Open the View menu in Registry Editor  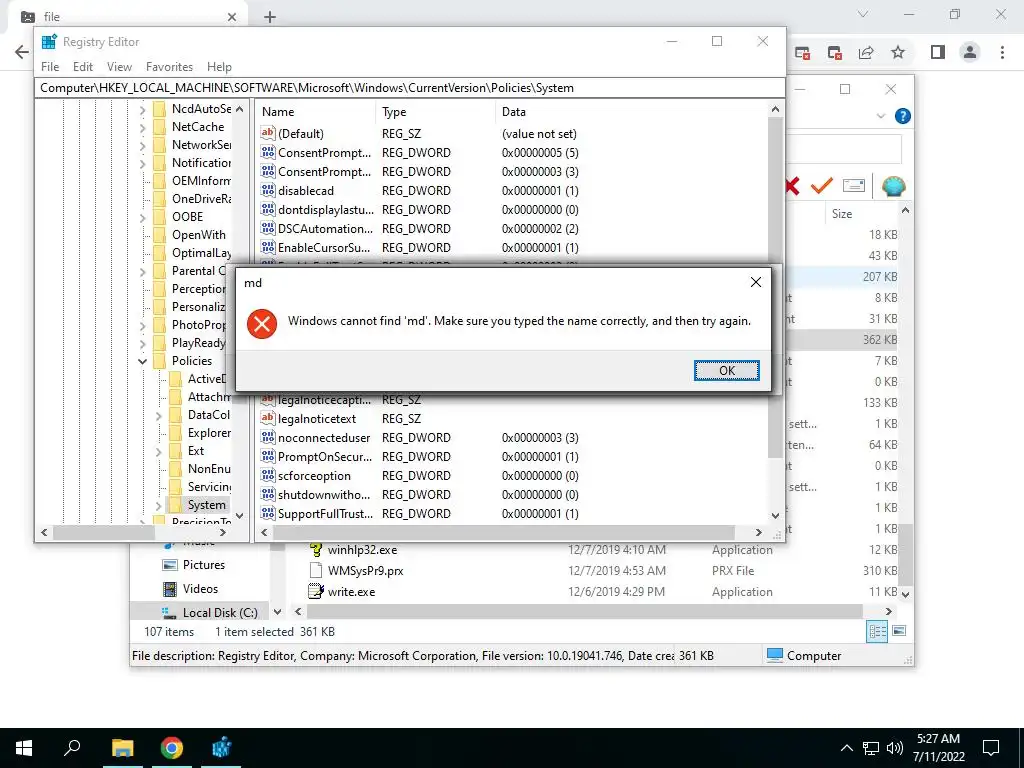point(119,67)
